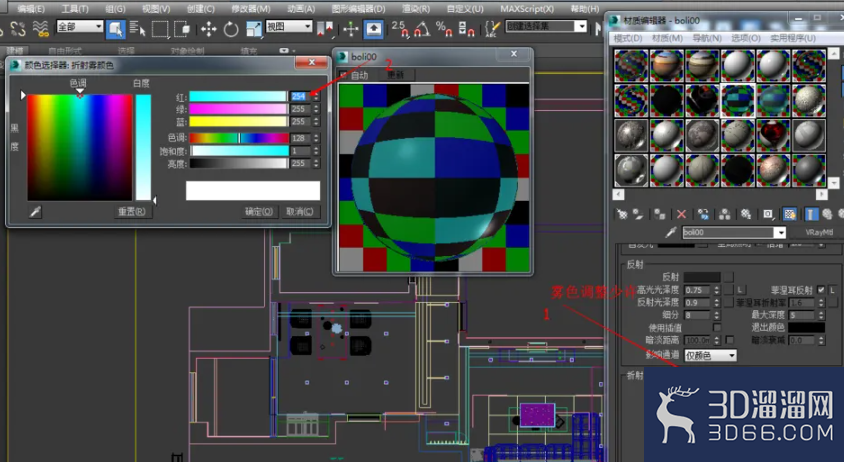
Task: Pick material with eyedropper beside boli00
Action: coord(670,233)
